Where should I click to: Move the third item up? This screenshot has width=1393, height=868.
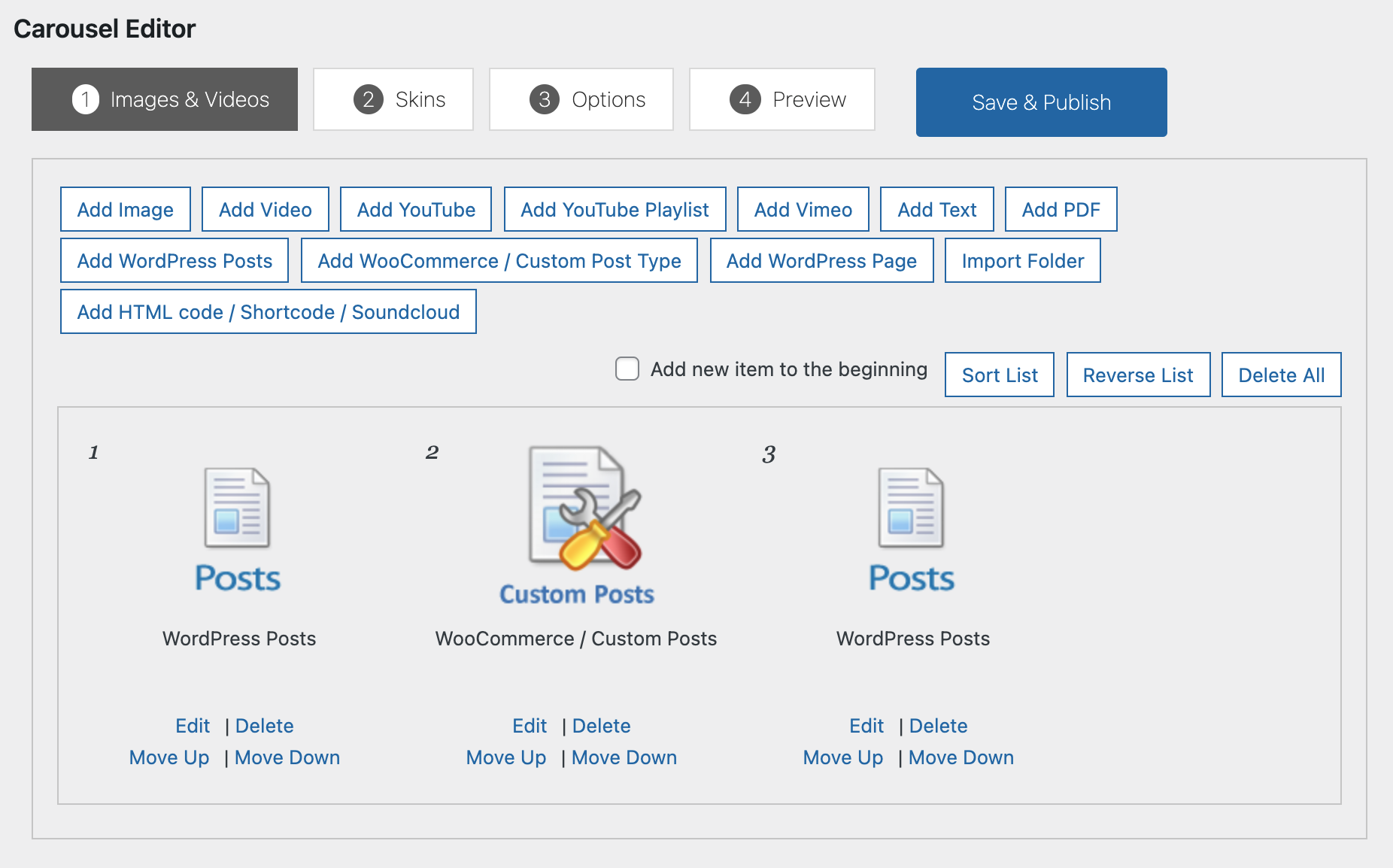[842, 757]
